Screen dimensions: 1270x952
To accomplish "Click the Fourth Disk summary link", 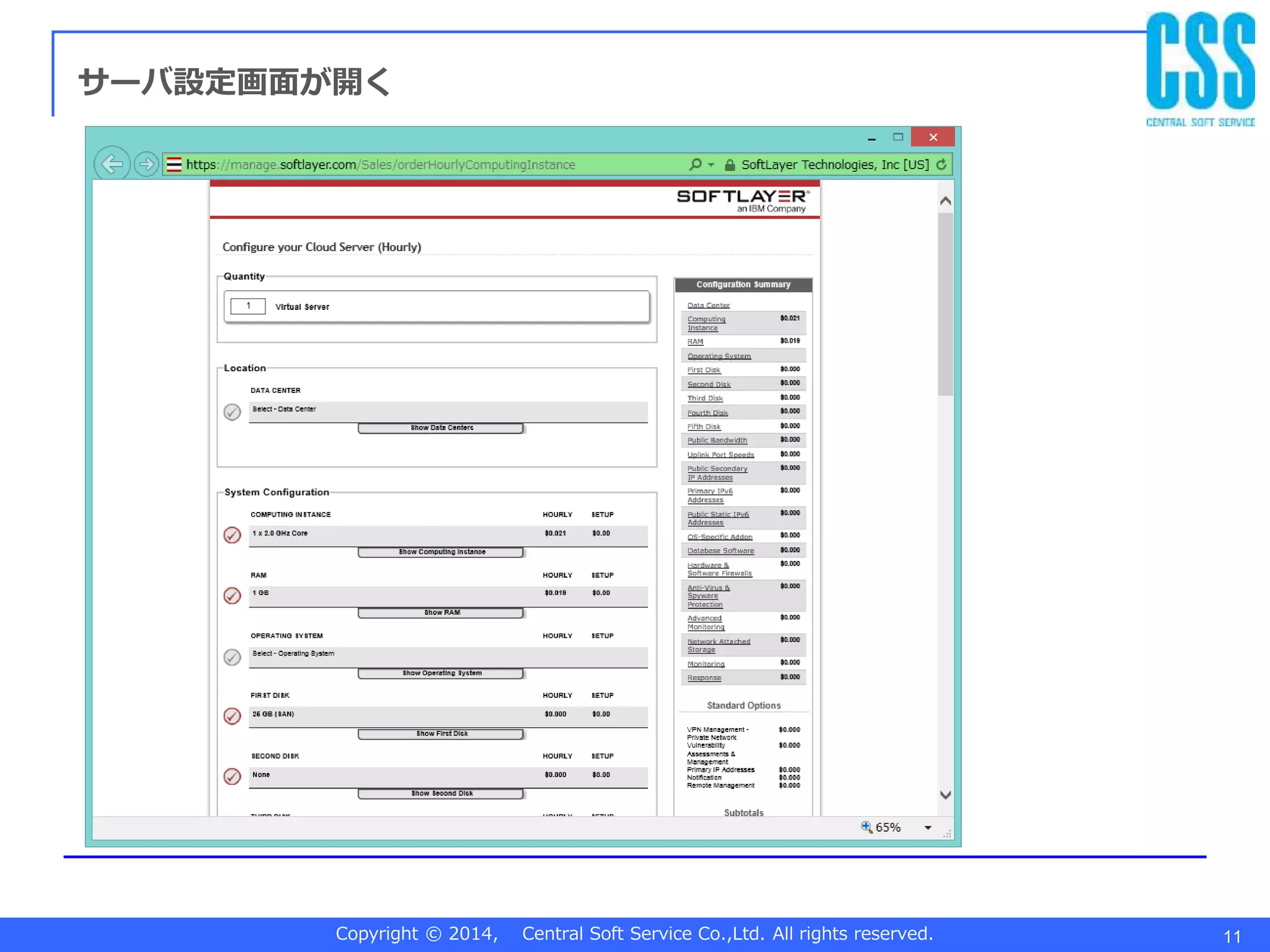I will click(708, 413).
